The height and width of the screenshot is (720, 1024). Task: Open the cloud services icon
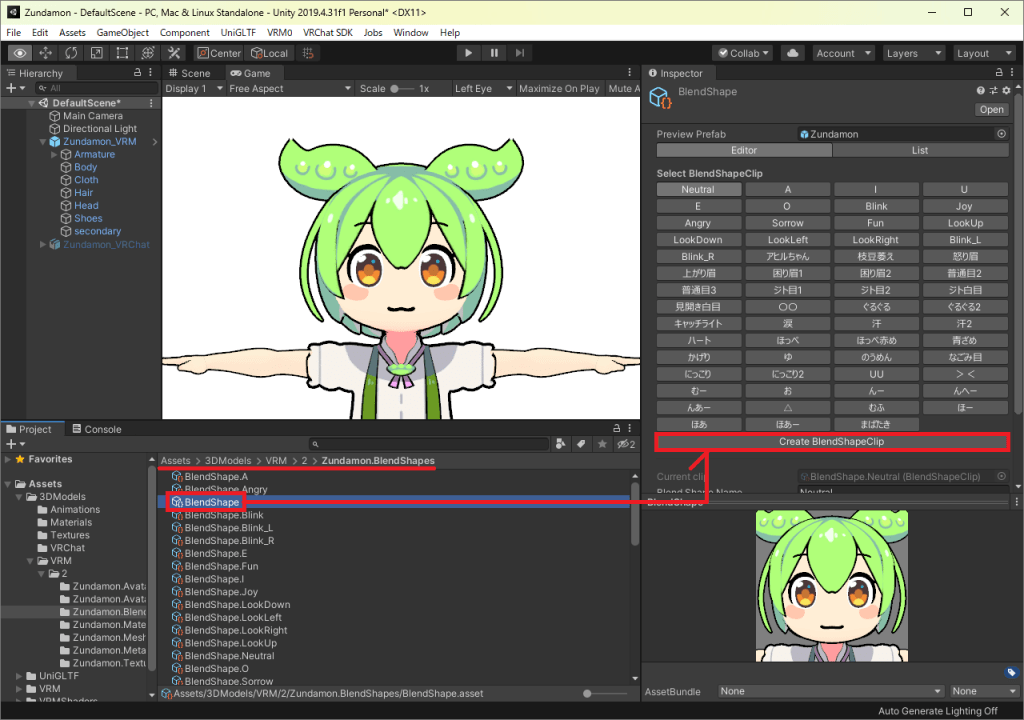click(792, 53)
